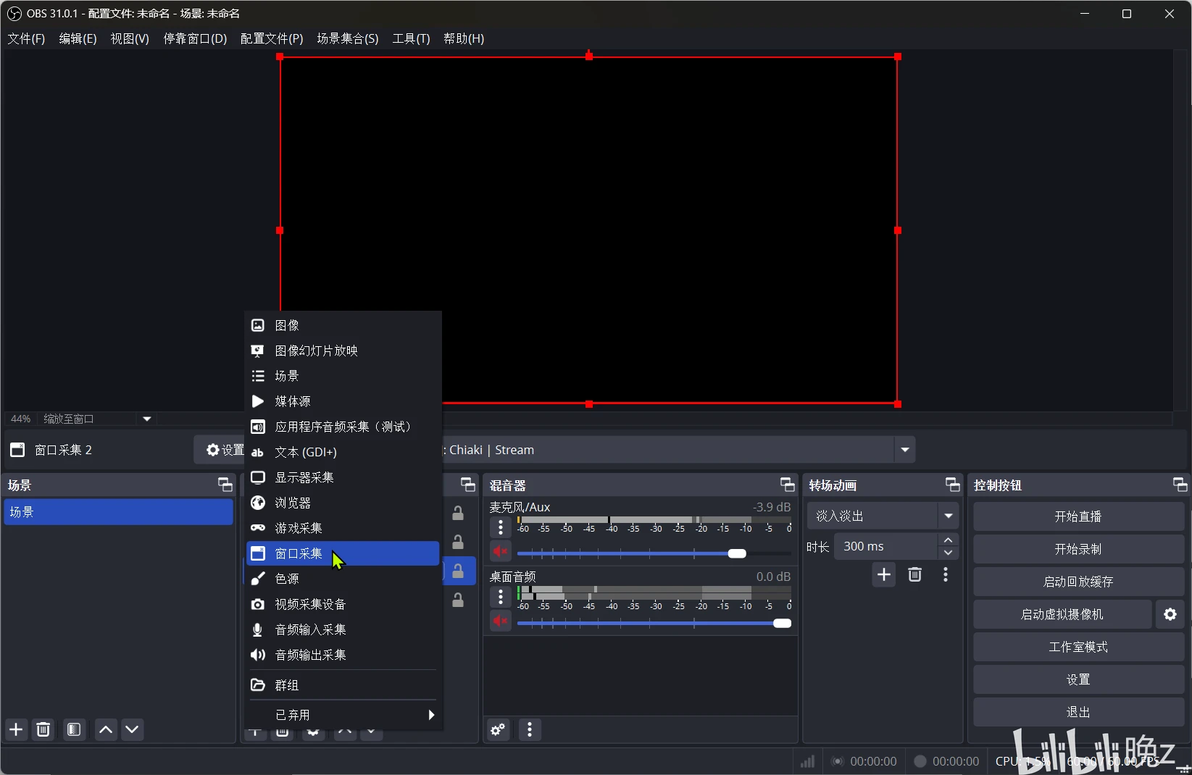The image size is (1192, 775).
Task: Open the 缩放至窗口 zoom dropdown
Action: pyautogui.click(x=147, y=418)
